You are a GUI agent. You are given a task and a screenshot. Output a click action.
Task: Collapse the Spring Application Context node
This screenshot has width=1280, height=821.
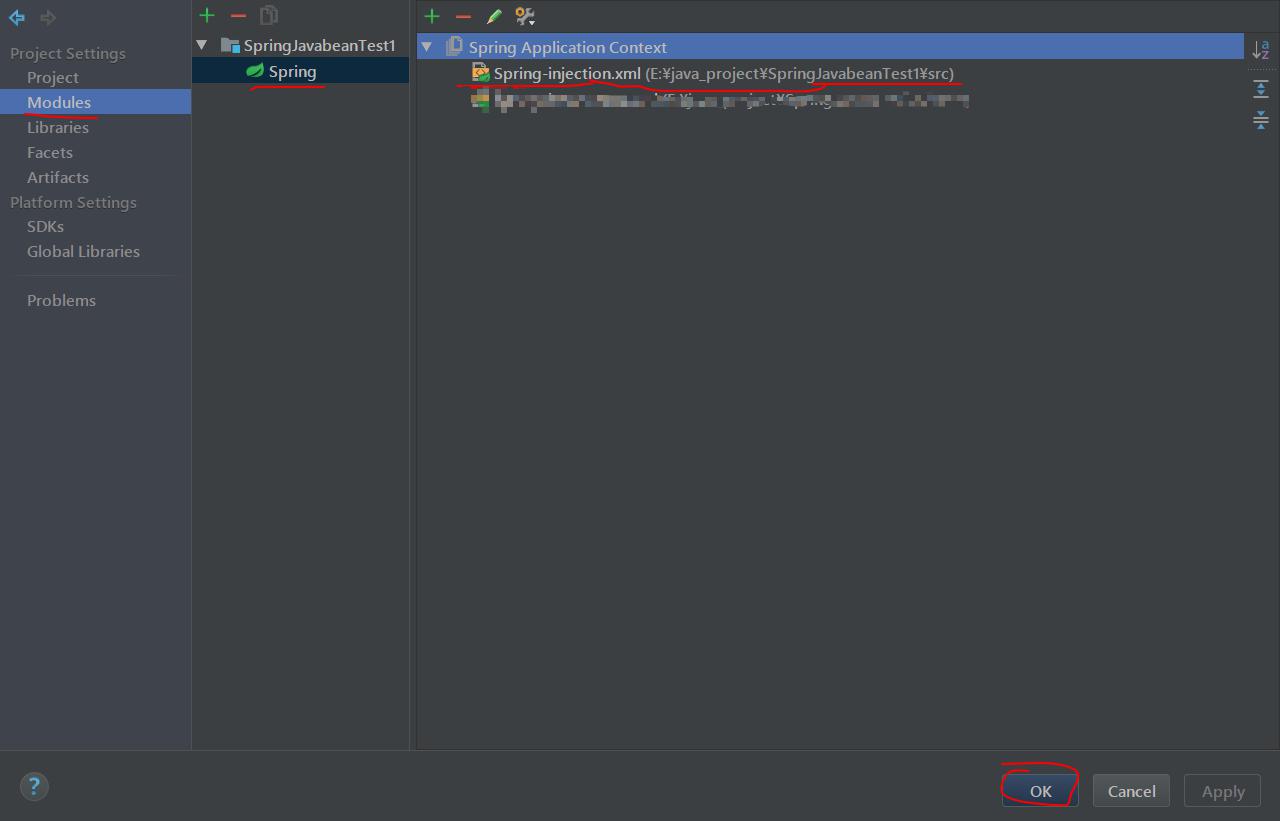[427, 47]
